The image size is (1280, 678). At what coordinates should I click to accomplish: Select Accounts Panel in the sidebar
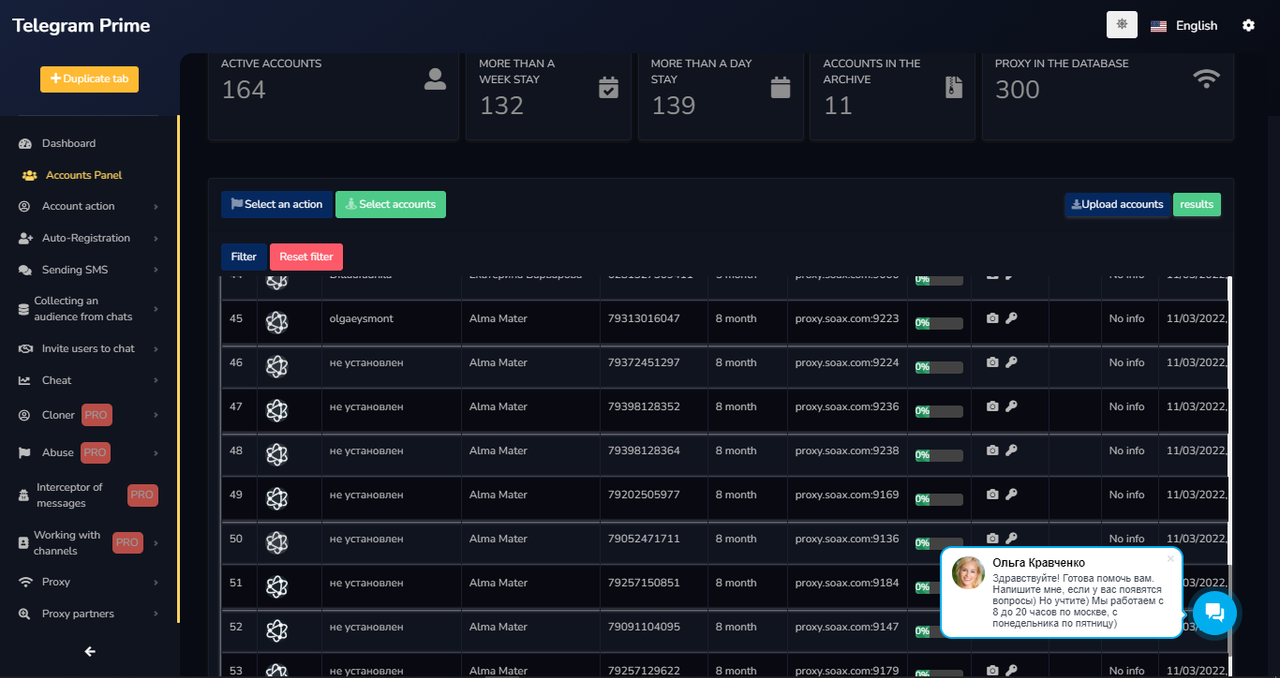pos(83,175)
